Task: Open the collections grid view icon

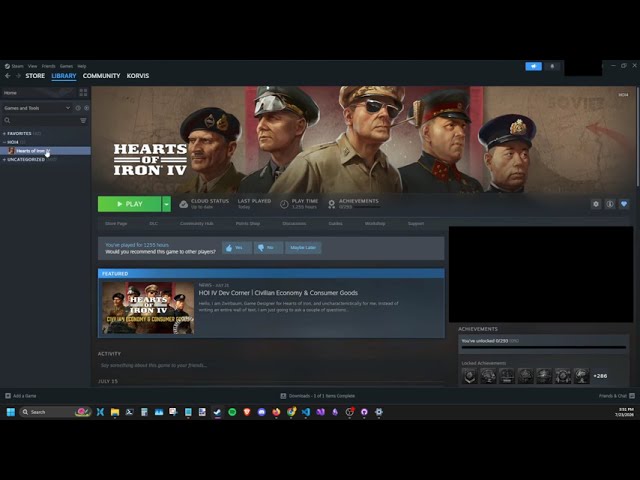Action: [x=83, y=93]
